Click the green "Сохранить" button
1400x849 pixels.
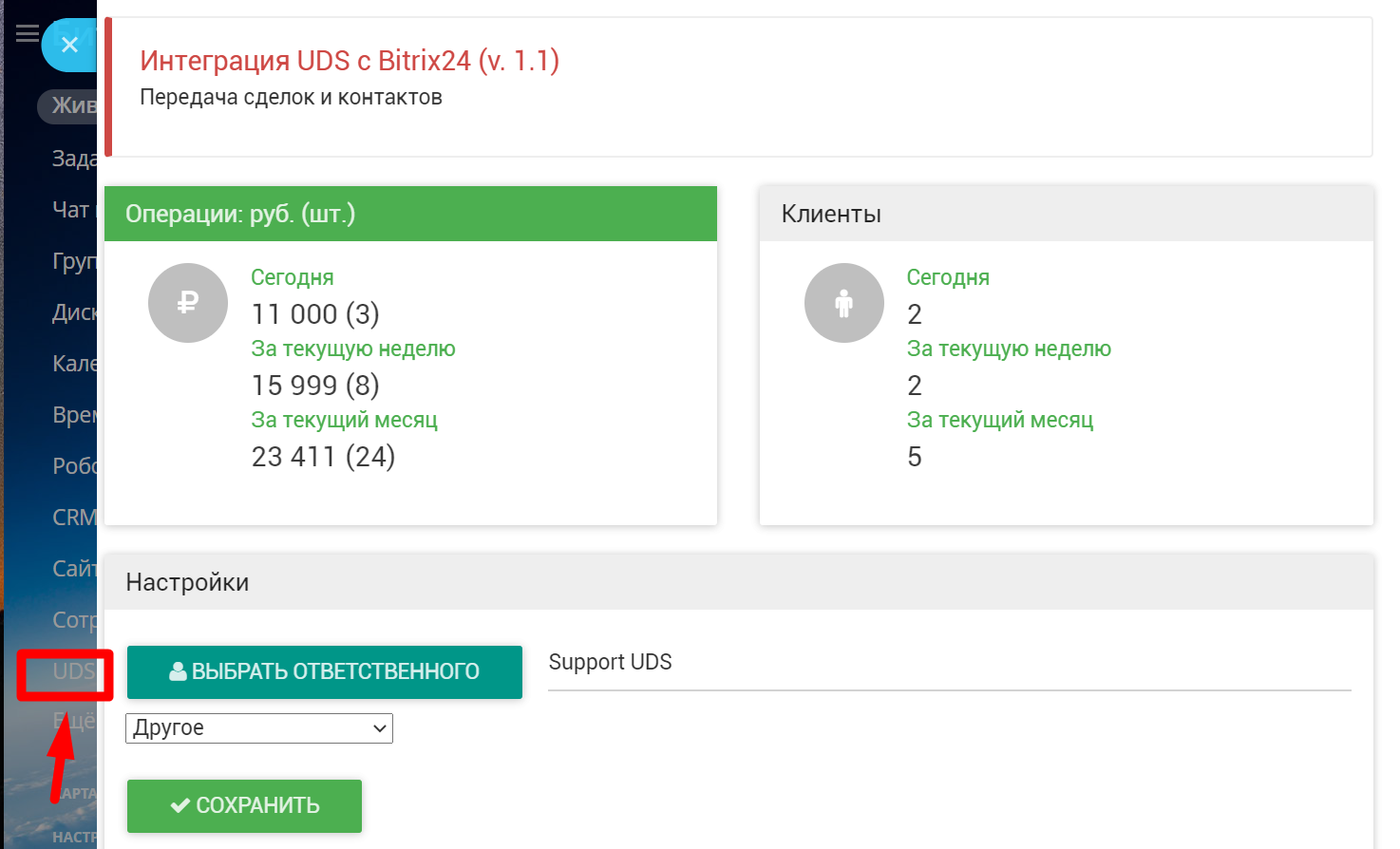click(x=244, y=806)
